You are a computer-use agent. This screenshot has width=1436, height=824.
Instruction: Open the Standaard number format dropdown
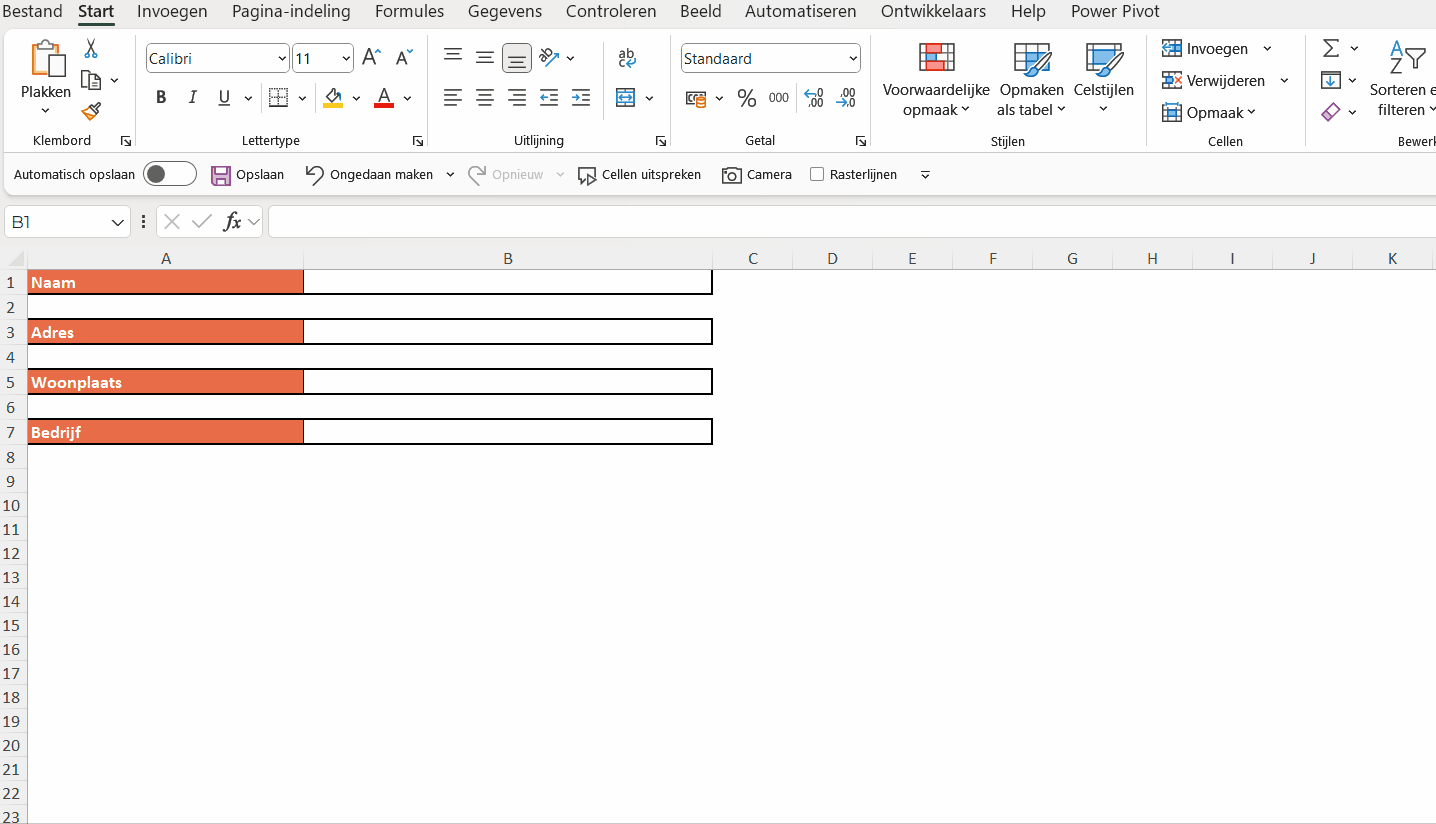(x=852, y=59)
